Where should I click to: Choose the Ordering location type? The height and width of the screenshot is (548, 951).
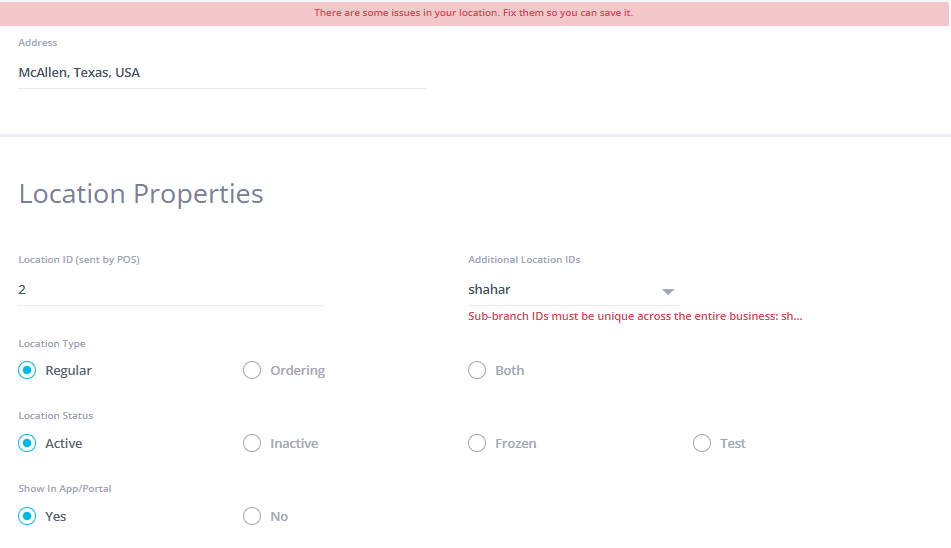(252, 370)
